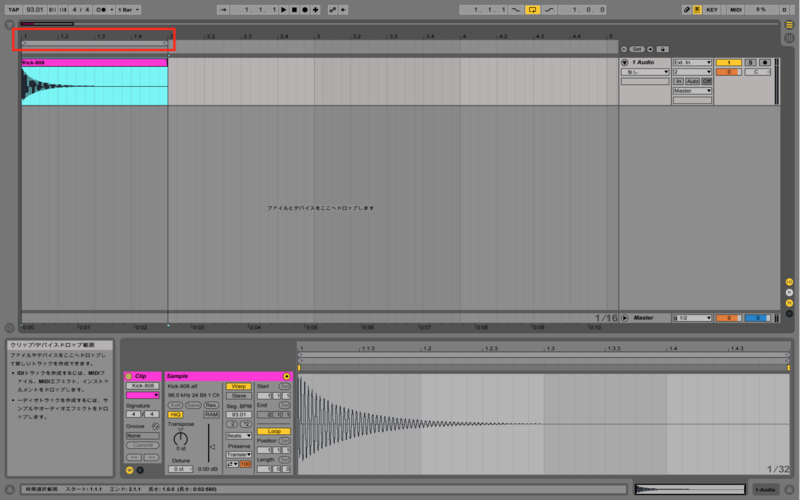Open the 1 Bar quantization menu

point(129,10)
